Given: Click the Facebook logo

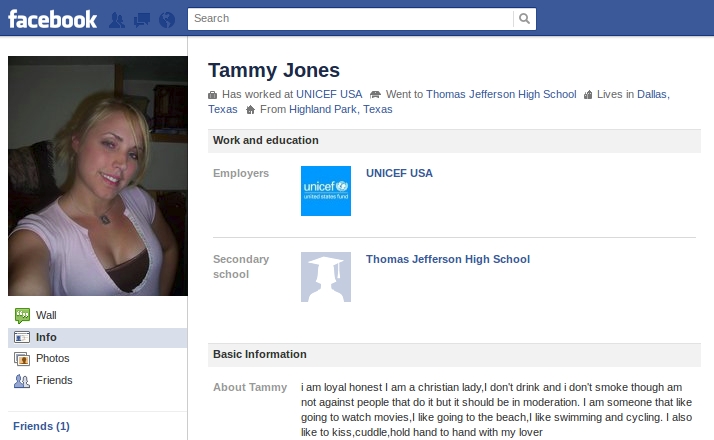Looking at the screenshot, I should pos(52,19).
